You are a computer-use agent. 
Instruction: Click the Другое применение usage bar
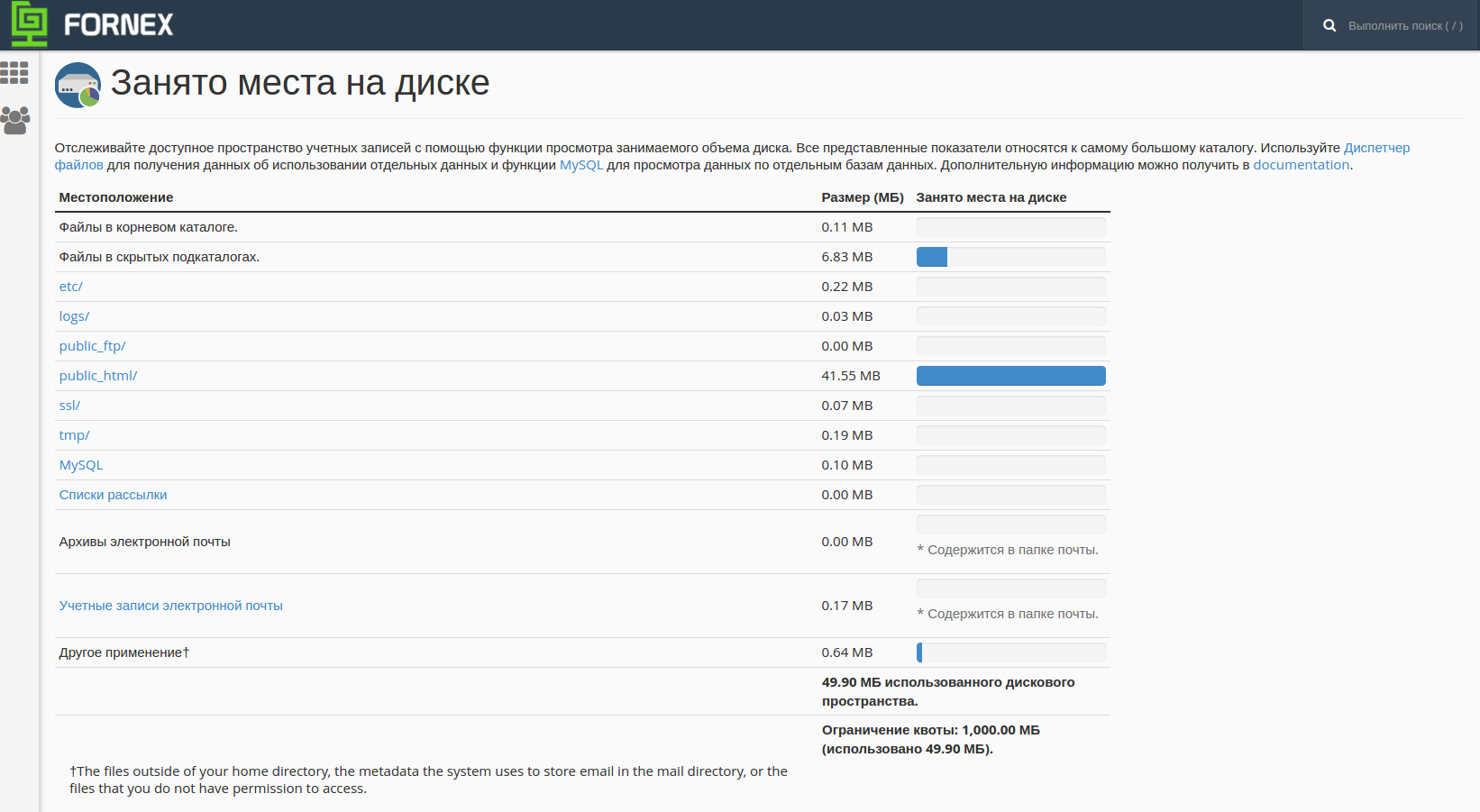pos(1011,652)
